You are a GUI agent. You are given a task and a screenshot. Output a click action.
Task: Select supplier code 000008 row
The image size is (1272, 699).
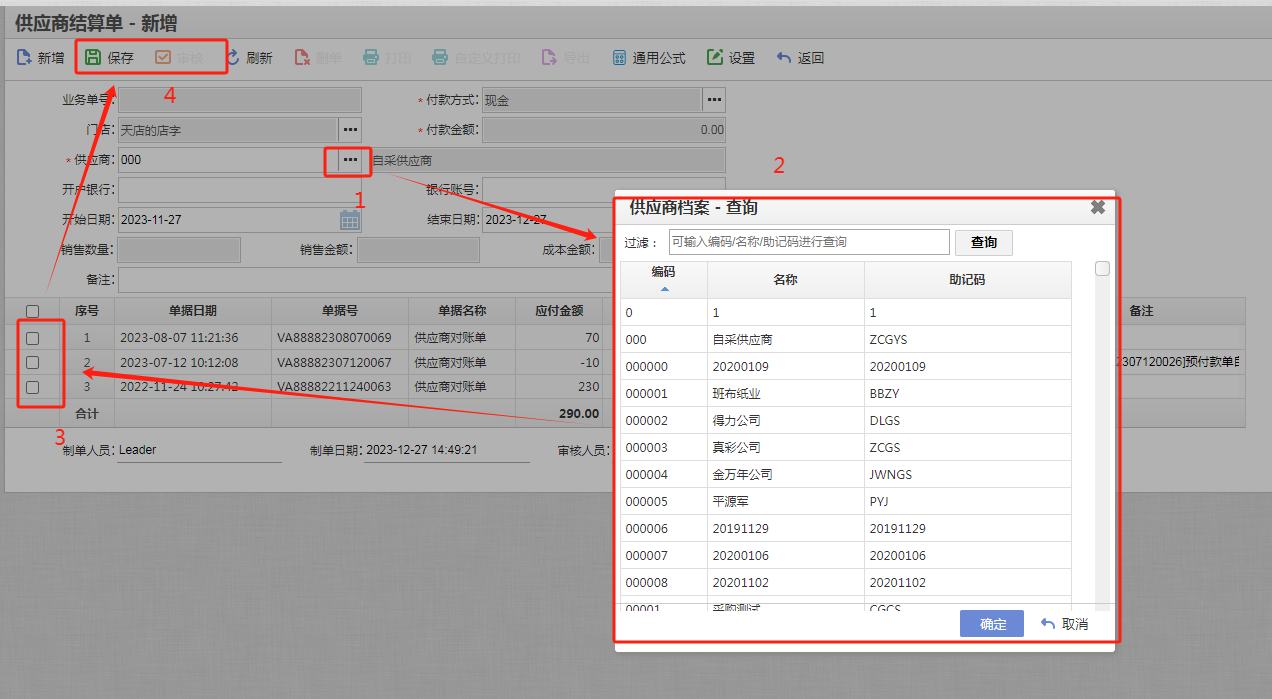846,583
